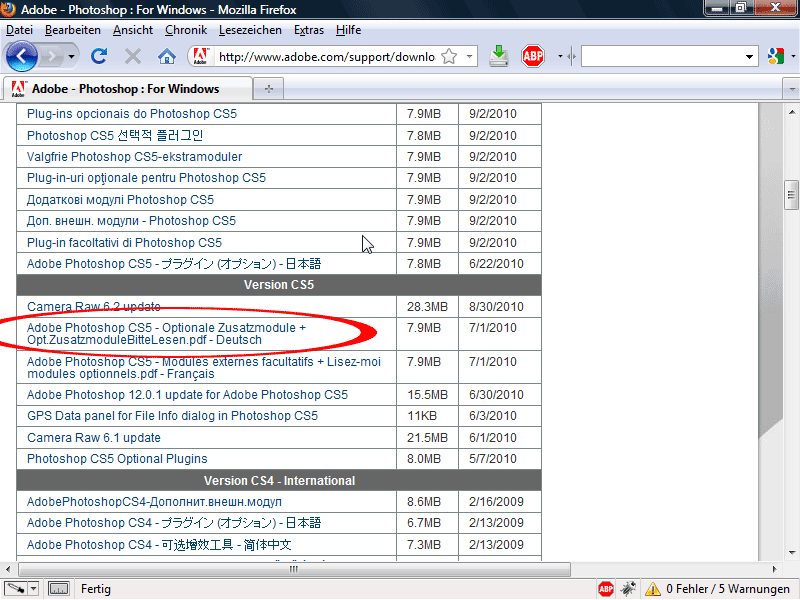Open the Ansicht menu
Viewport: 800px width, 600px height.
pos(133,30)
